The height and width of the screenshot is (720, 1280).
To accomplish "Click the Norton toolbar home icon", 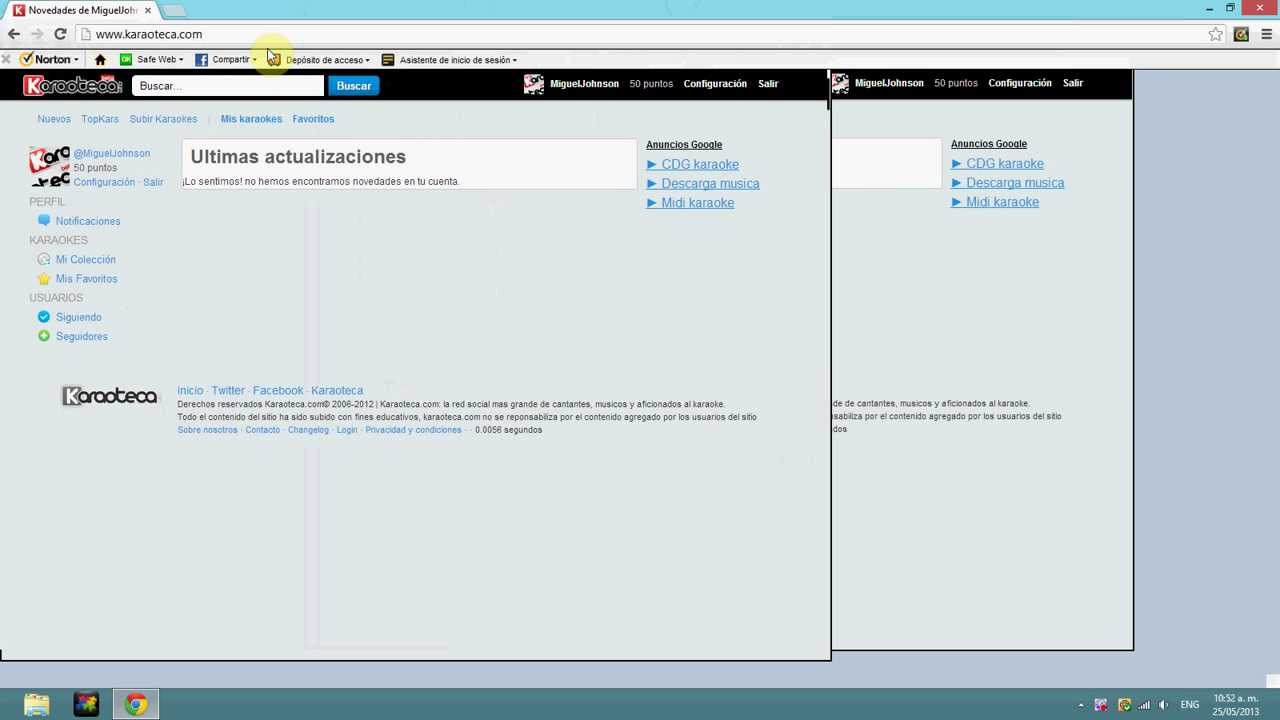I will pyautogui.click(x=100, y=60).
